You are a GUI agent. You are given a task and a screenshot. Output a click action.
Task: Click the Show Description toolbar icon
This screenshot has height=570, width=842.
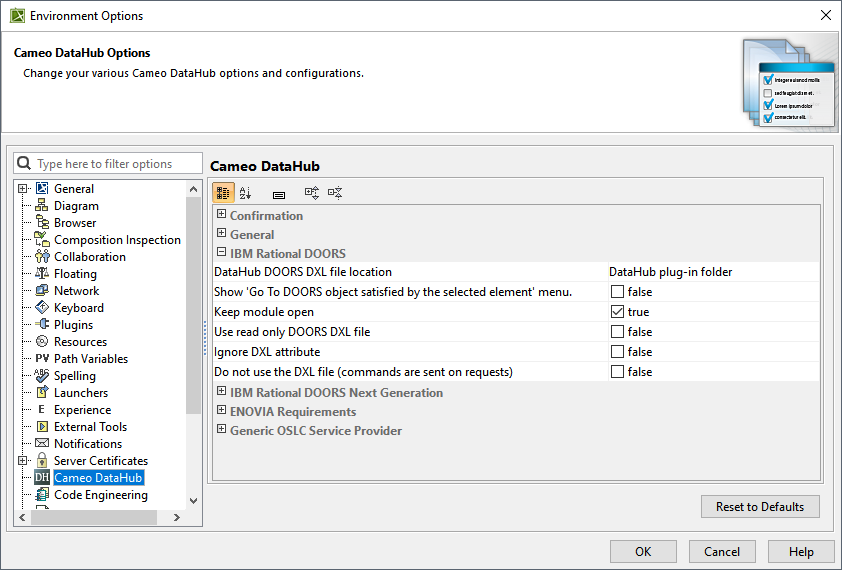279,193
